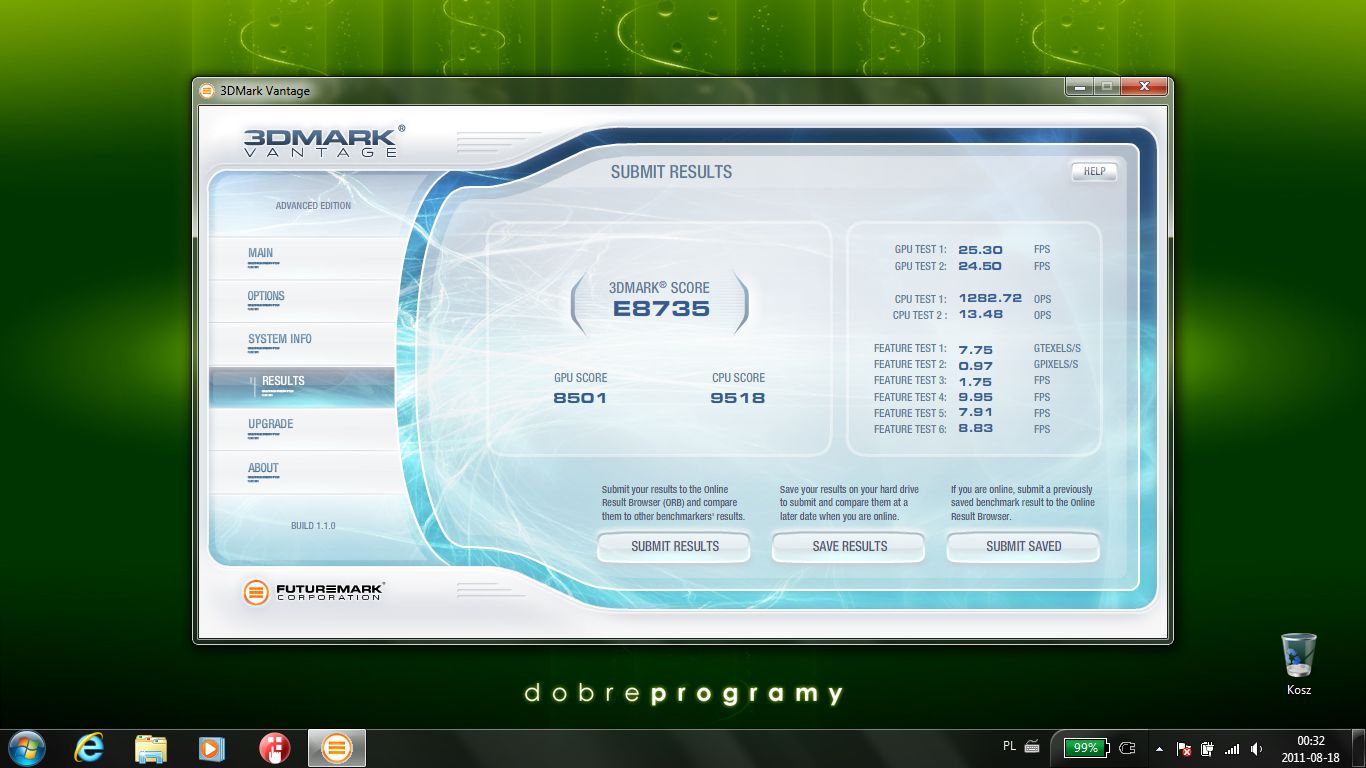1366x768 pixels.
Task: Click the volume speaker tray icon
Action: [1256, 748]
